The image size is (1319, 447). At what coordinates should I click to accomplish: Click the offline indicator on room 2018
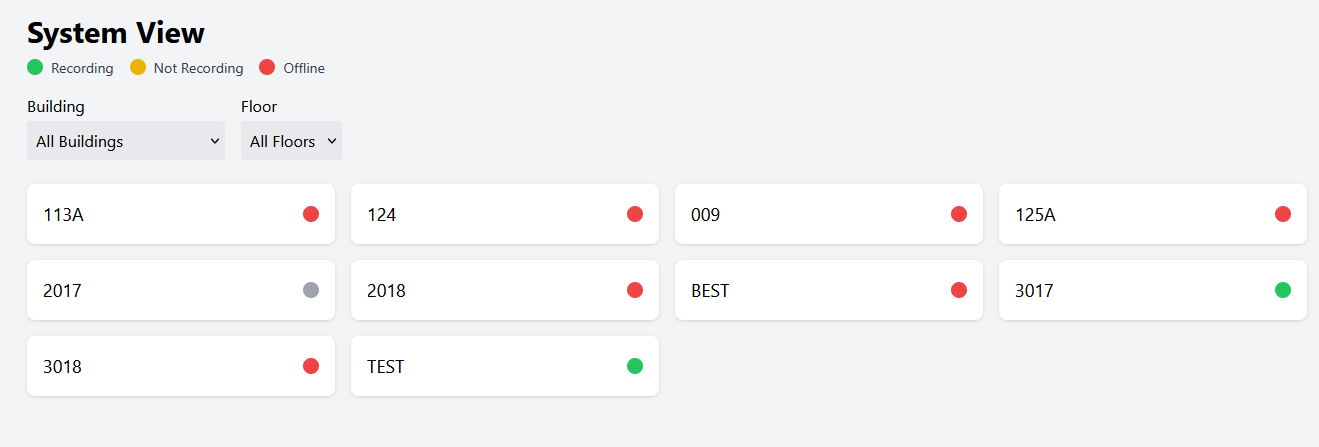click(x=635, y=290)
